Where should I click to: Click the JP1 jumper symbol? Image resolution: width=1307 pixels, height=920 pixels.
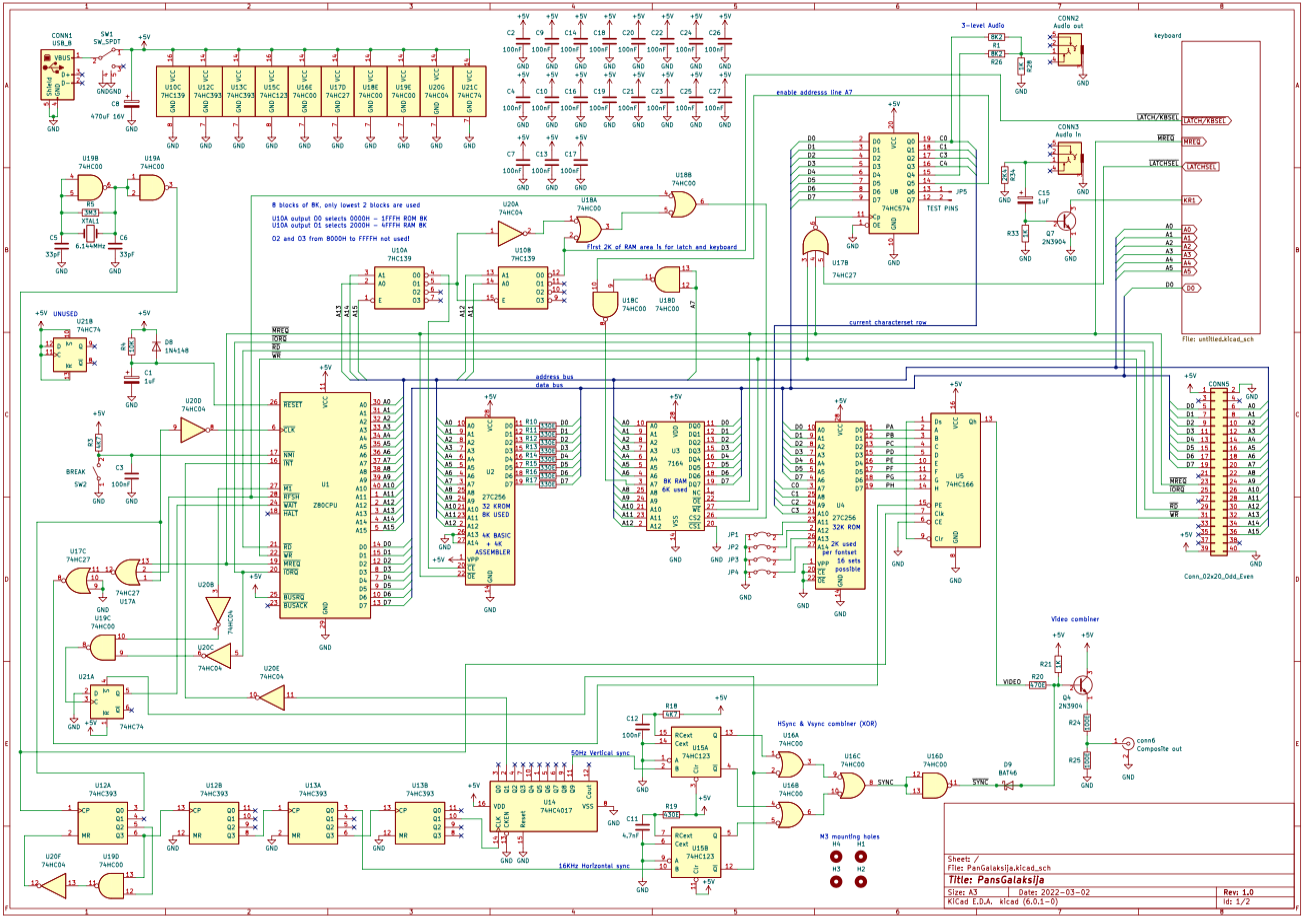tap(763, 536)
